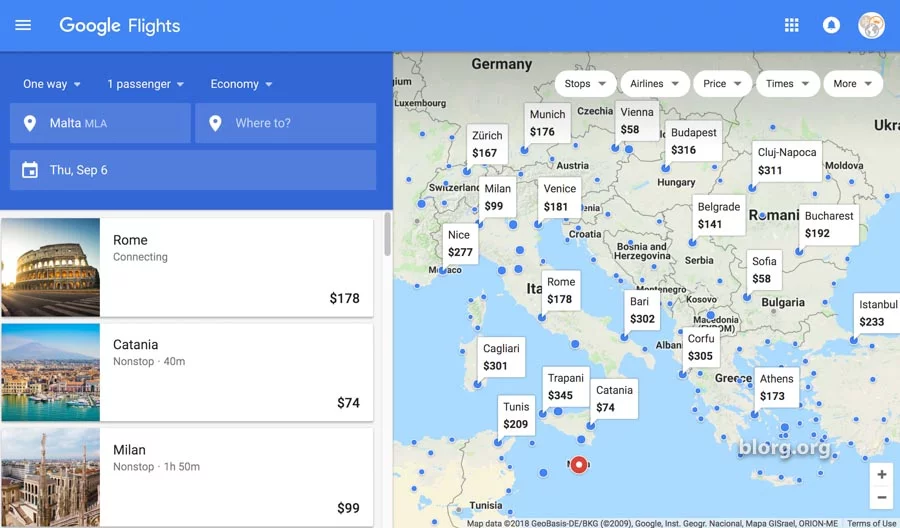This screenshot has width=900, height=528.
Task: Click the calendar icon beside Thu, Sep 6
Action: pyautogui.click(x=30, y=170)
